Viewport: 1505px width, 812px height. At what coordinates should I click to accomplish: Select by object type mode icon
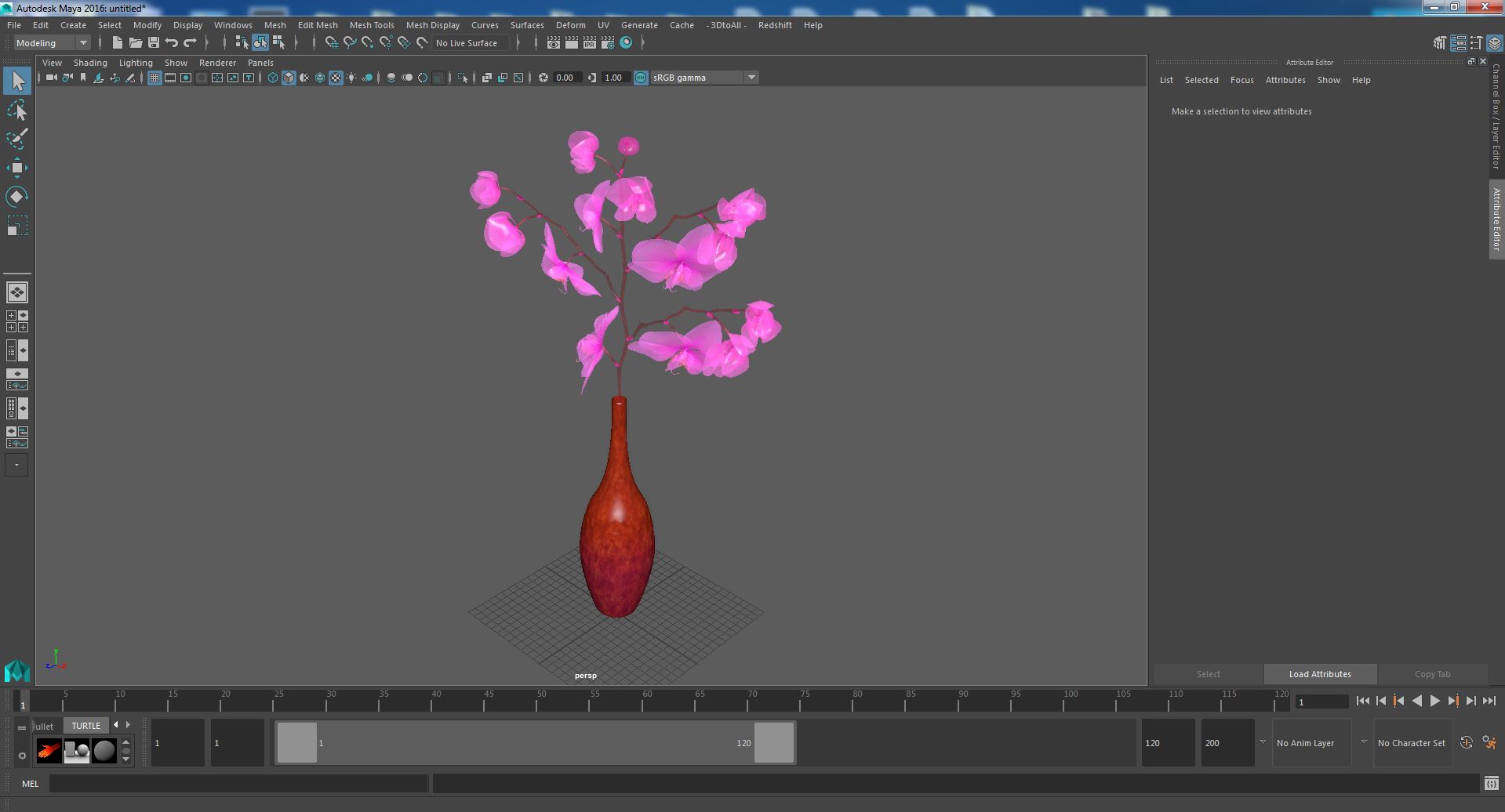(x=260, y=42)
